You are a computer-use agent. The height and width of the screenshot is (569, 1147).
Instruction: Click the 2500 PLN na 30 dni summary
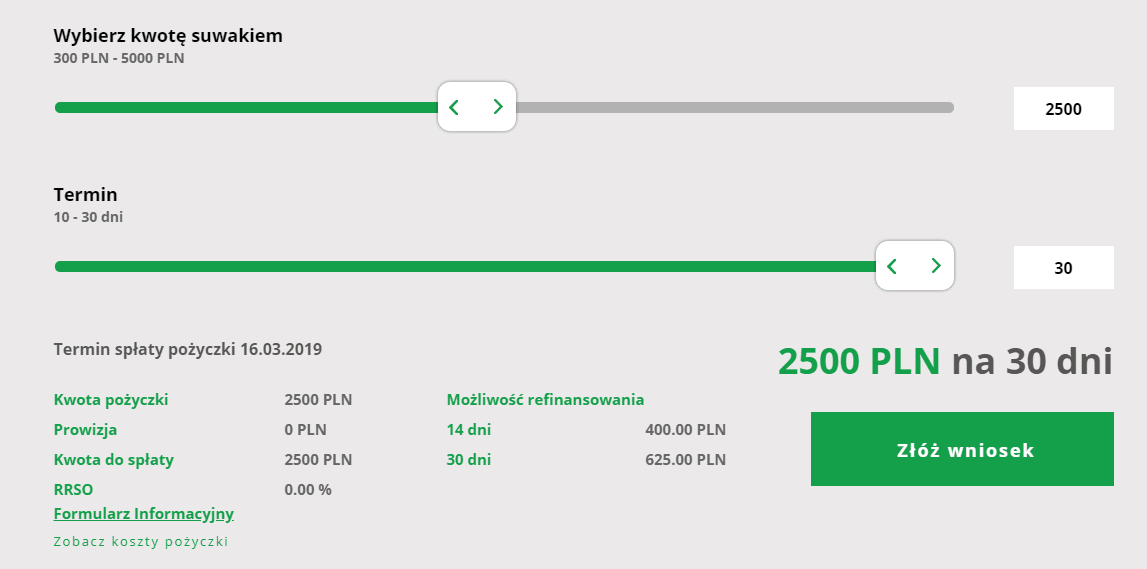coord(945,361)
